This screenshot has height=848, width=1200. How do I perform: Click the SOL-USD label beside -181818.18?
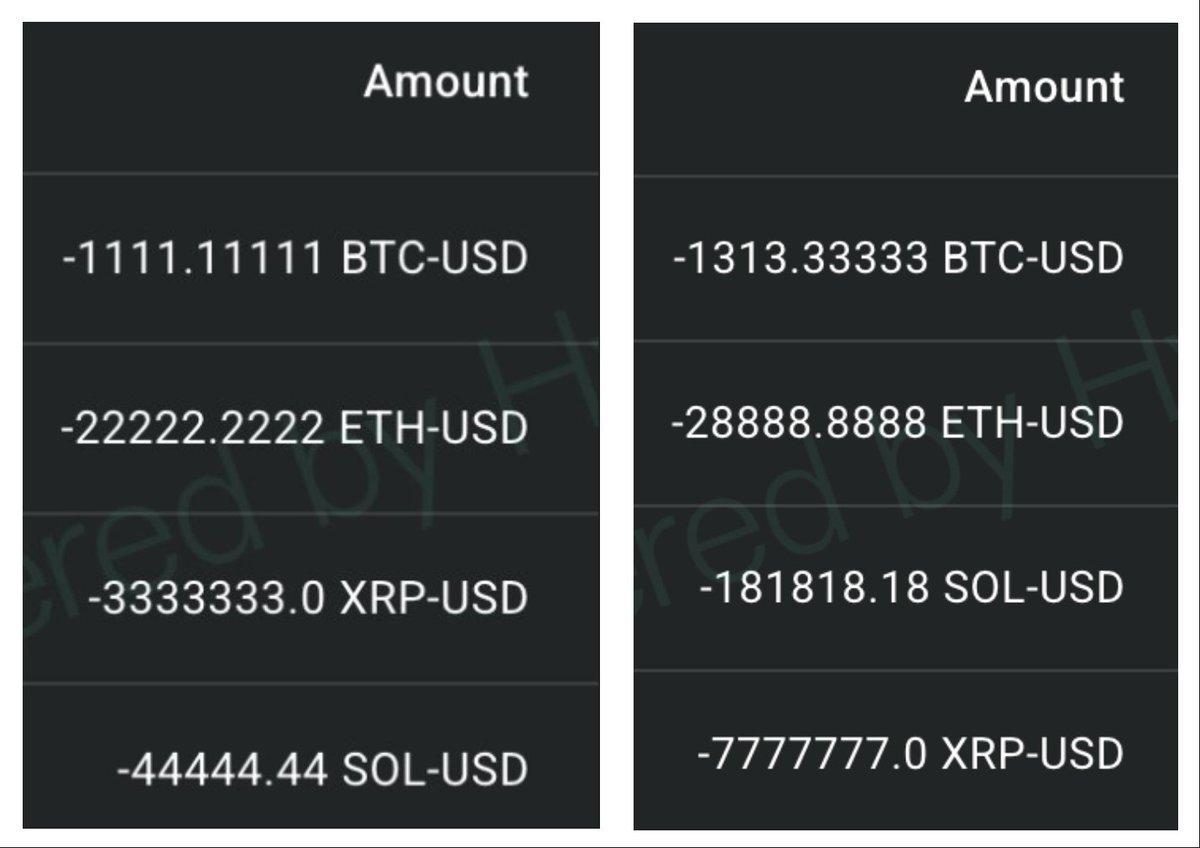point(1035,587)
